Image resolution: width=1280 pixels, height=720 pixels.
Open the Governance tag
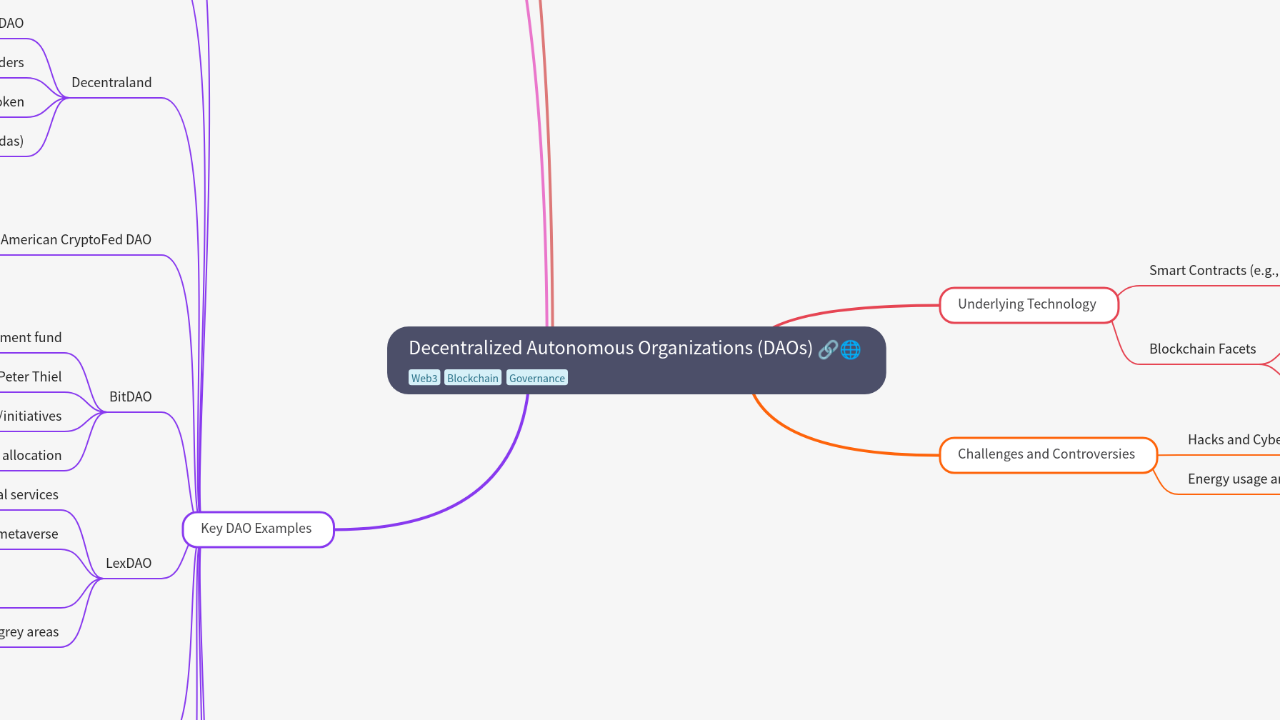point(536,377)
